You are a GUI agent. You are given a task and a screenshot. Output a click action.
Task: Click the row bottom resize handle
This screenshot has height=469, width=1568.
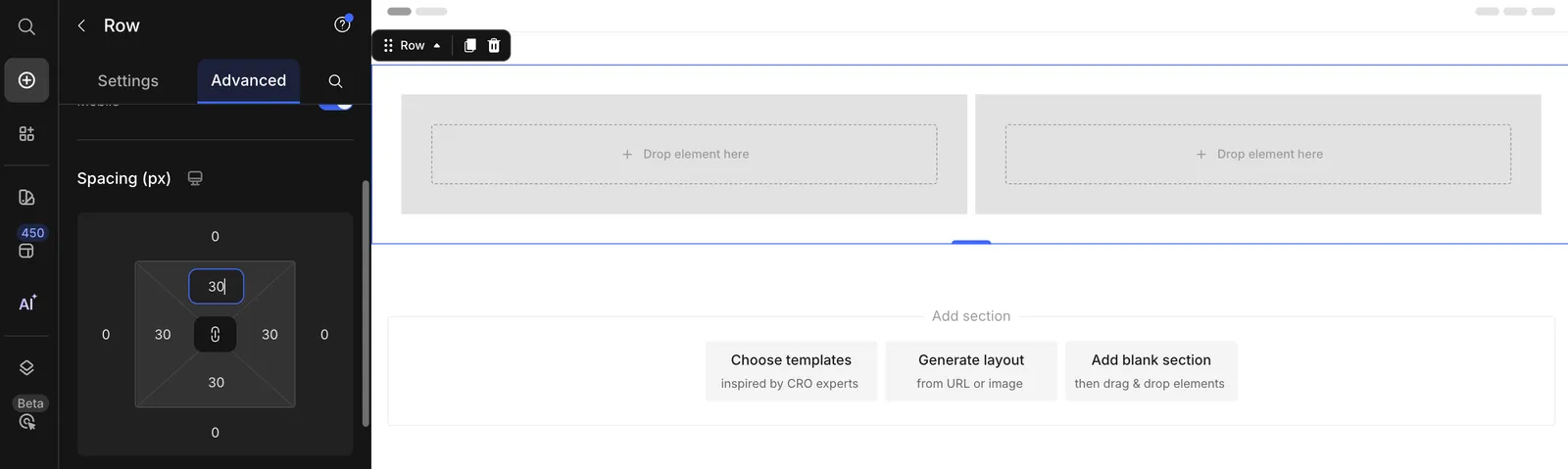point(971,242)
